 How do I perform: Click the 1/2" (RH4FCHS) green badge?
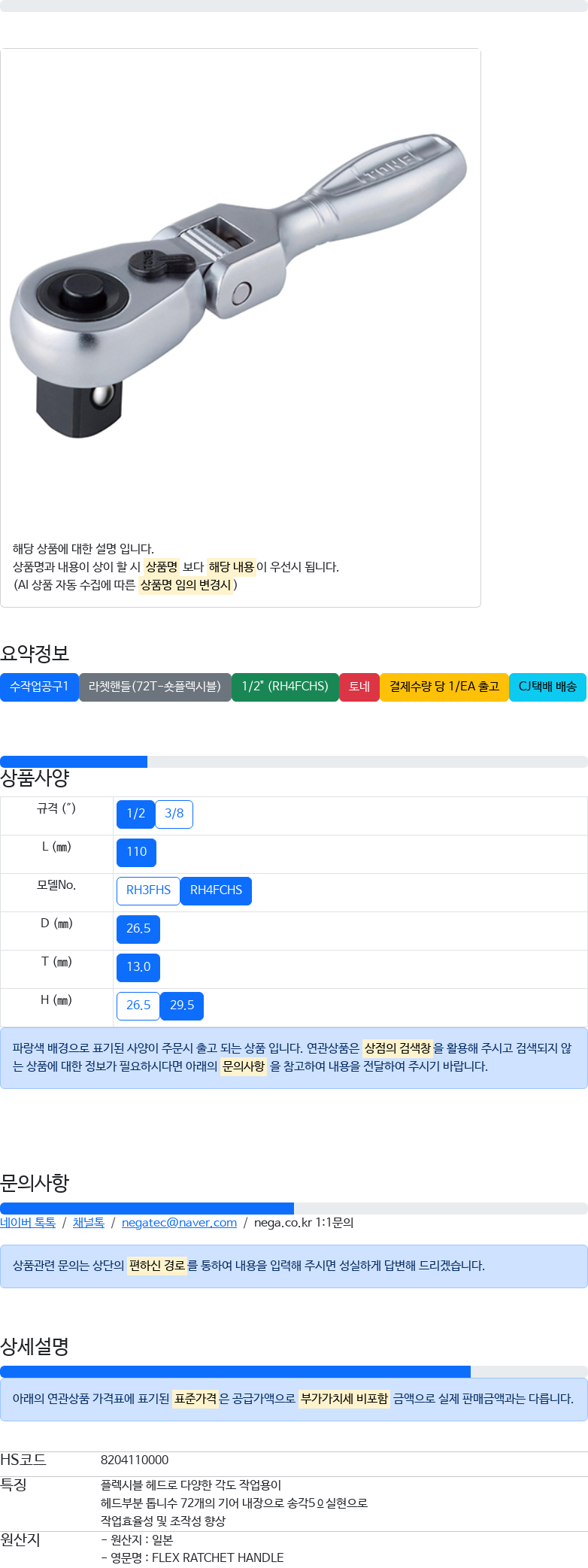pyautogui.click(x=285, y=687)
